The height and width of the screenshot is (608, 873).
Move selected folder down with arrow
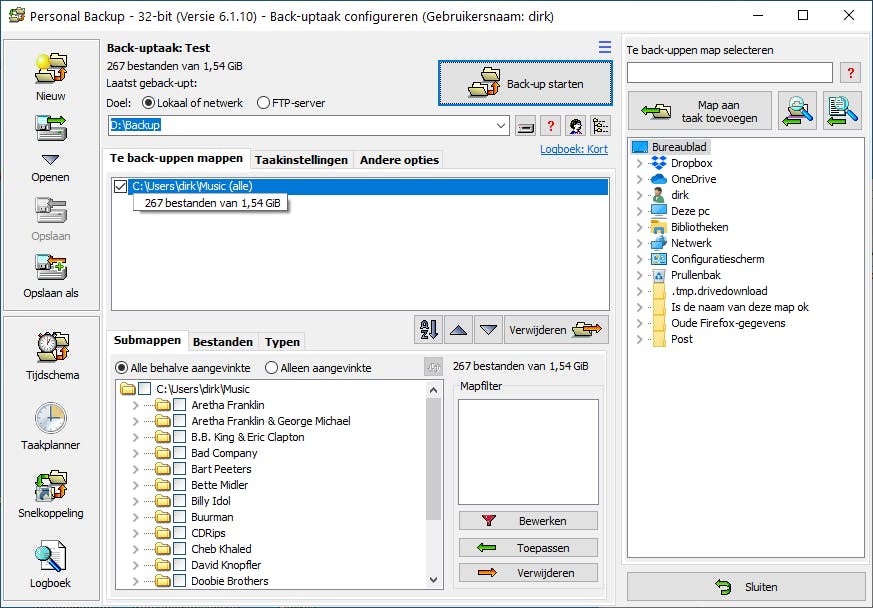[488, 330]
